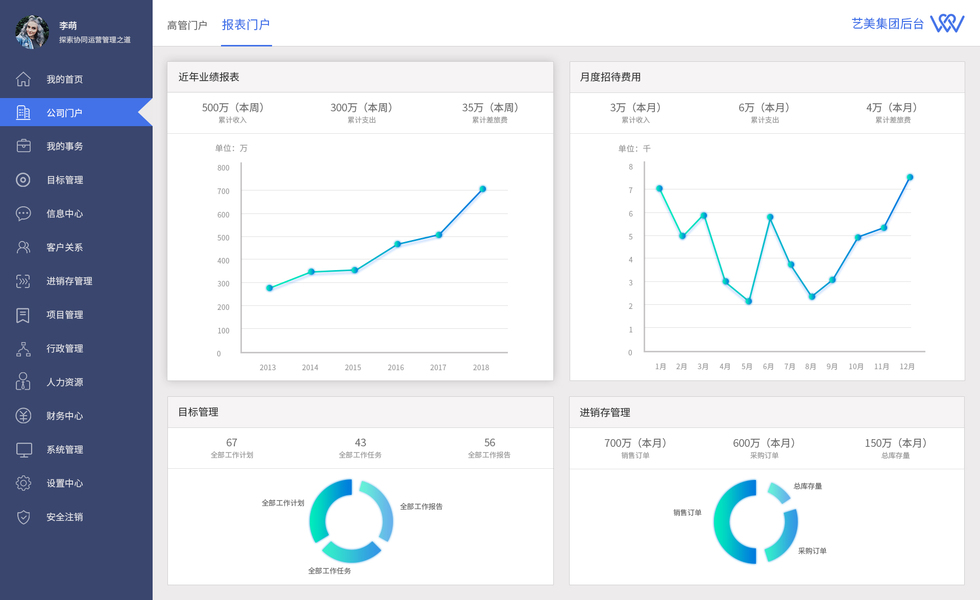The height and width of the screenshot is (600, 980).
Task: Click the 全部工作报告 donut segment
Action: [x=381, y=509]
